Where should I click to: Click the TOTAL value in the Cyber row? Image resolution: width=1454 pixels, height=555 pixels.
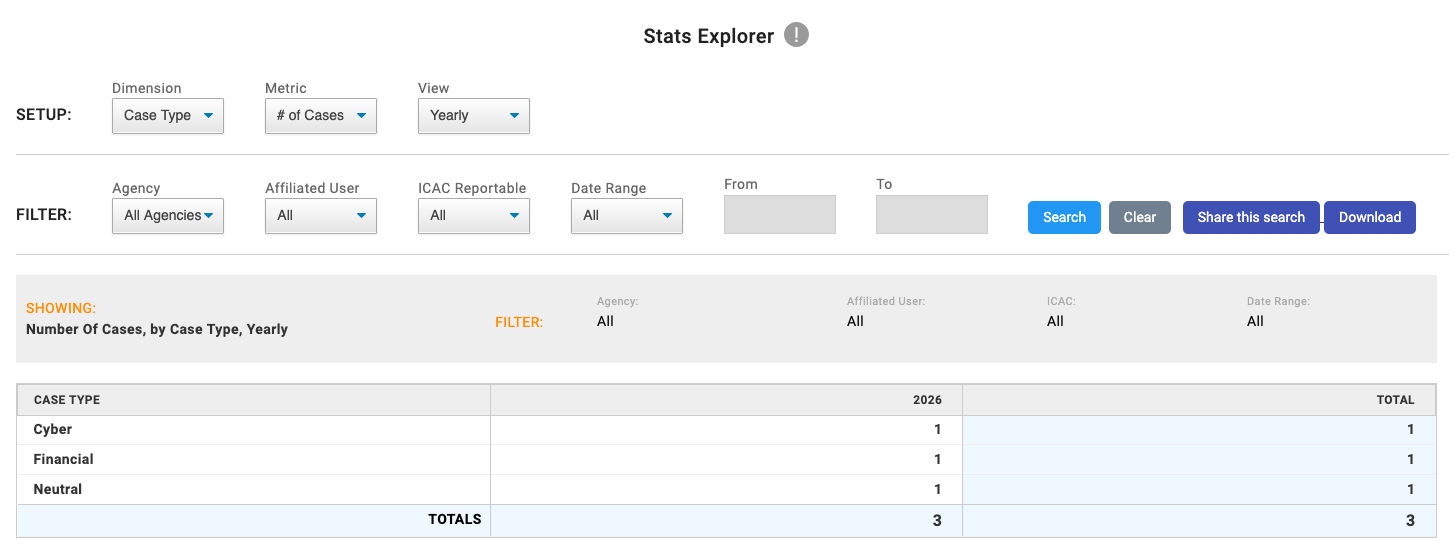pos(1411,430)
